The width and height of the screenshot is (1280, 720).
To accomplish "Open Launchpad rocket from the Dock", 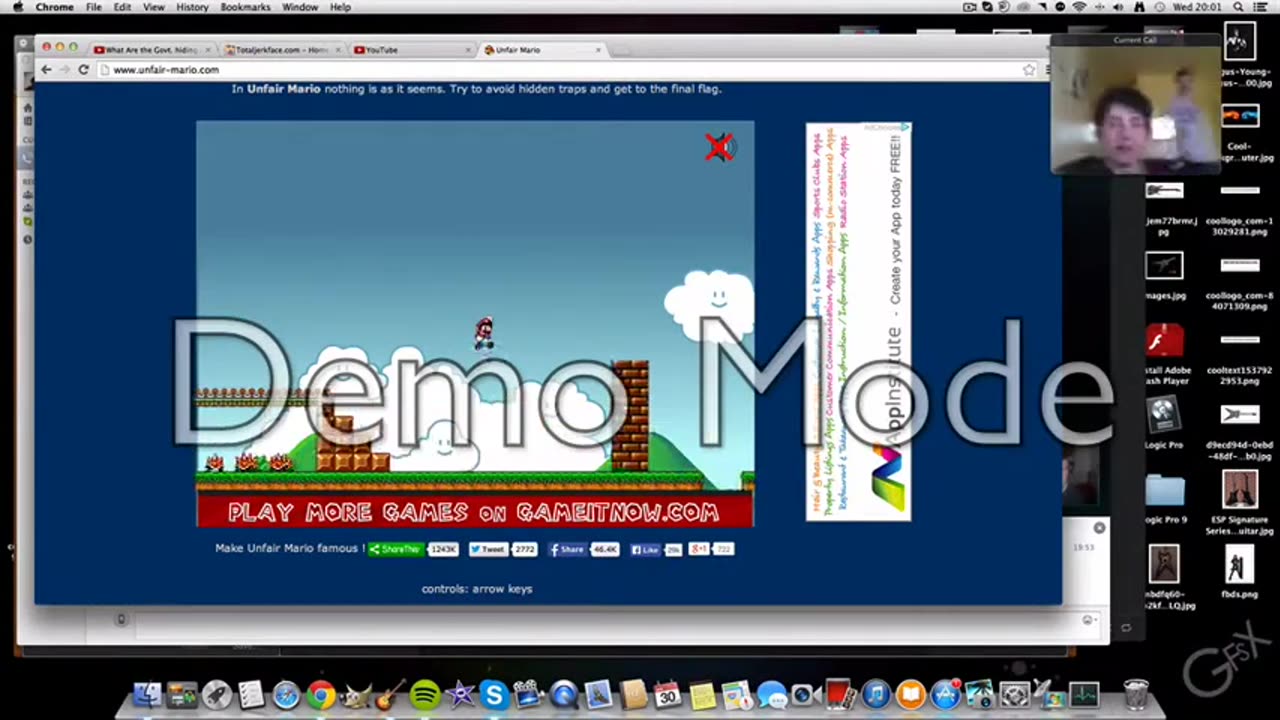I will pos(216,694).
